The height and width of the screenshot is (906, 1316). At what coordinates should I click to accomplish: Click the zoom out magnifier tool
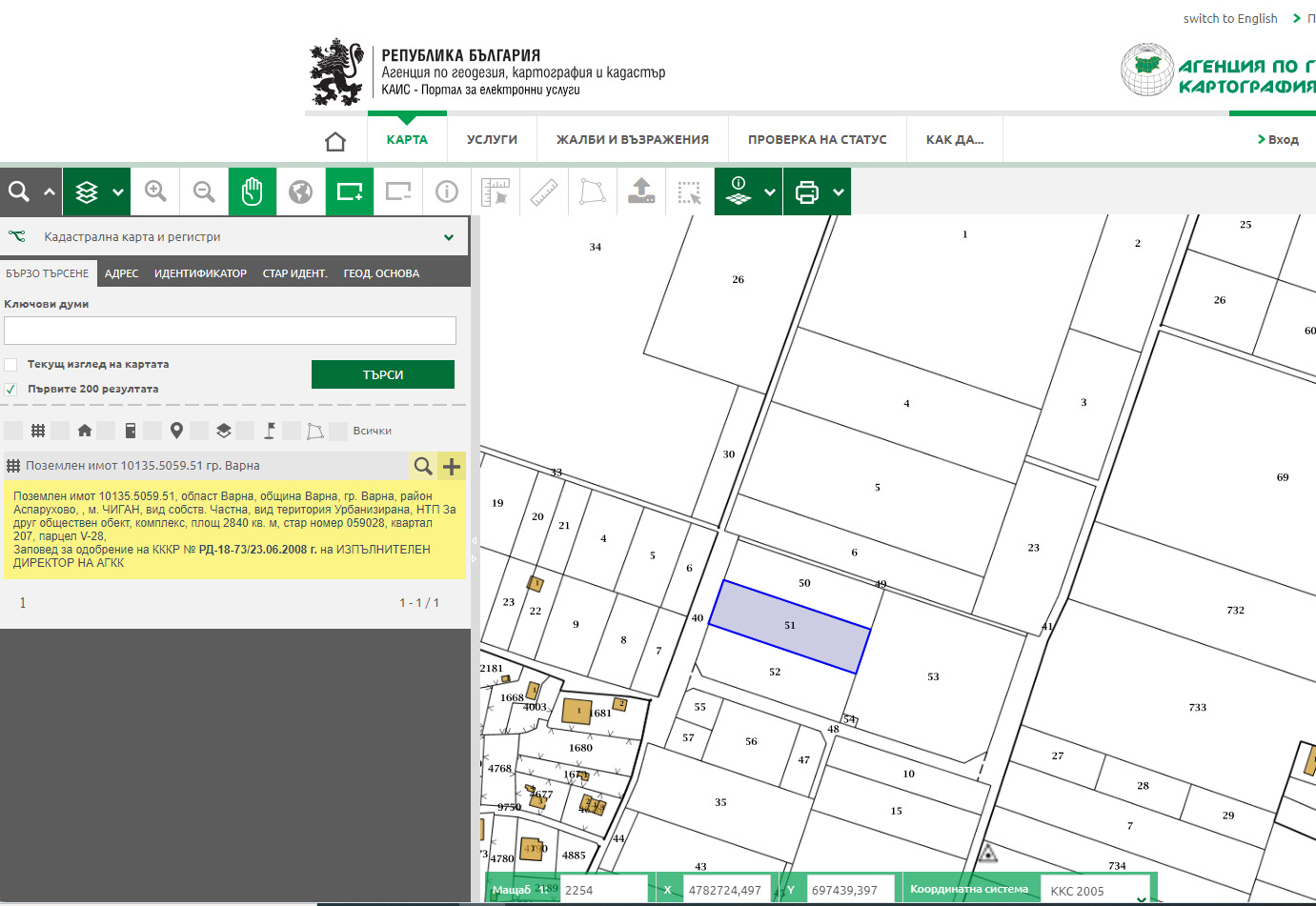pyautogui.click(x=204, y=191)
